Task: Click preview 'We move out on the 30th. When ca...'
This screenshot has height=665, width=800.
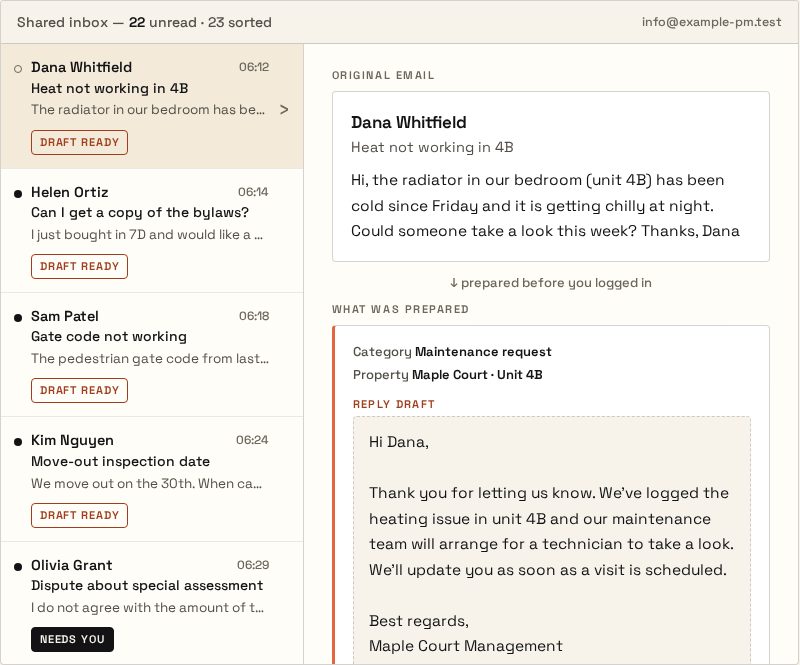Action: (146, 483)
